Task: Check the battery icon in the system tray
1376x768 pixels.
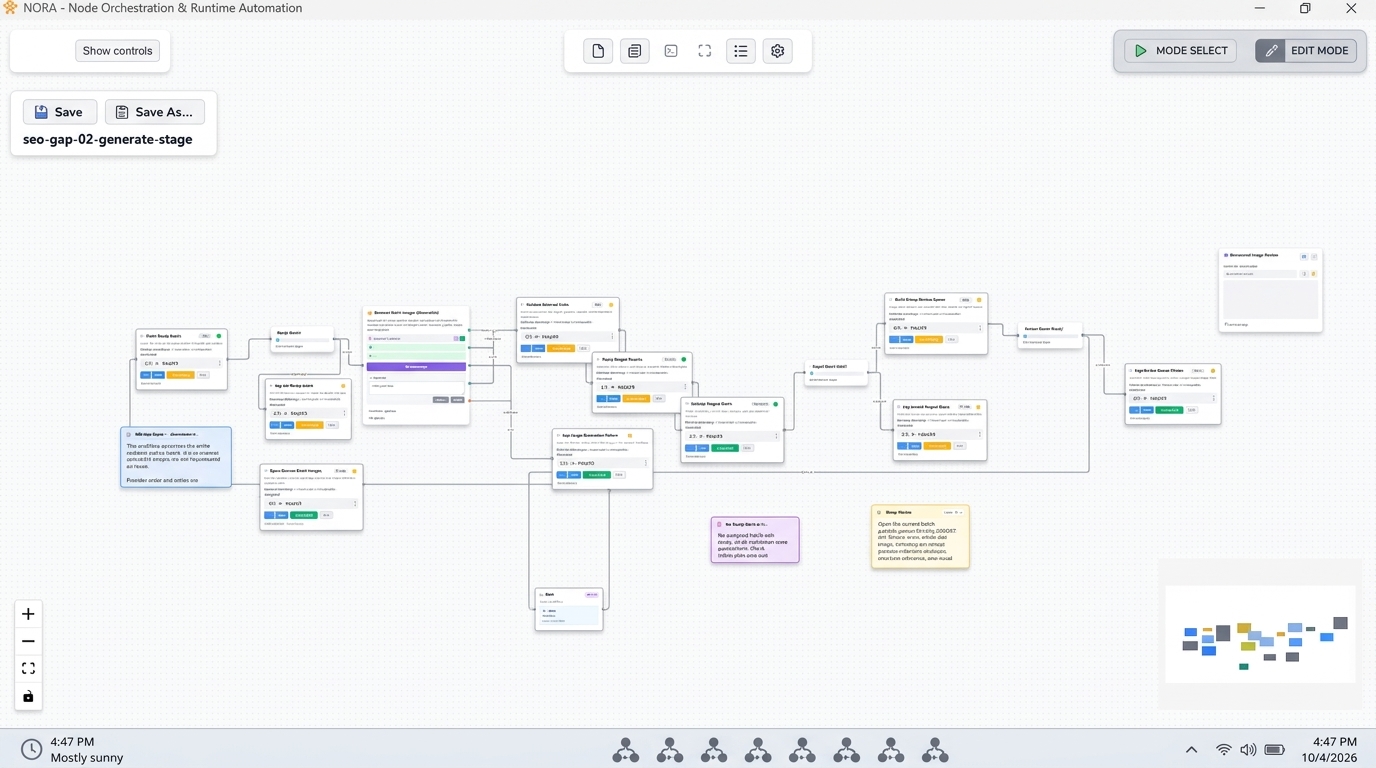Action: (1274, 750)
